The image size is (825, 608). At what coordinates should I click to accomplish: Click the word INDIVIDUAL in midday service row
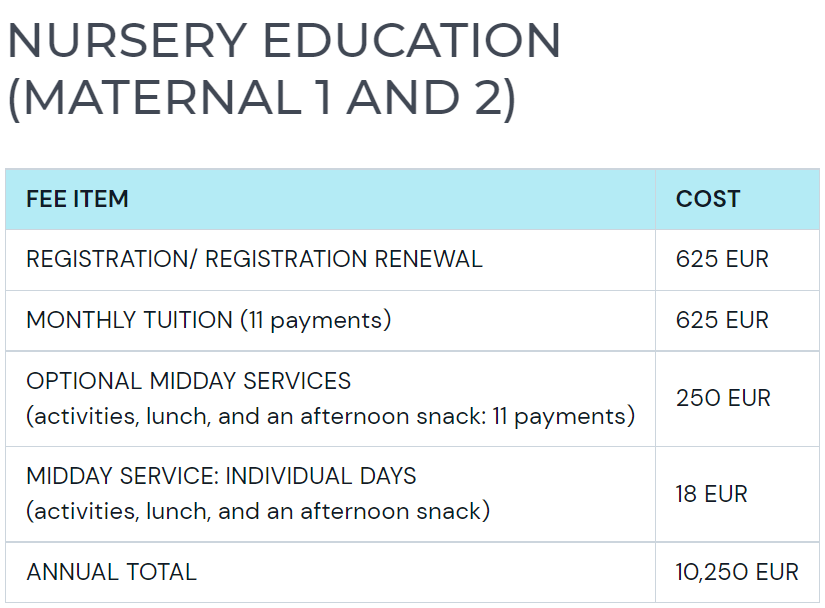coord(288,477)
